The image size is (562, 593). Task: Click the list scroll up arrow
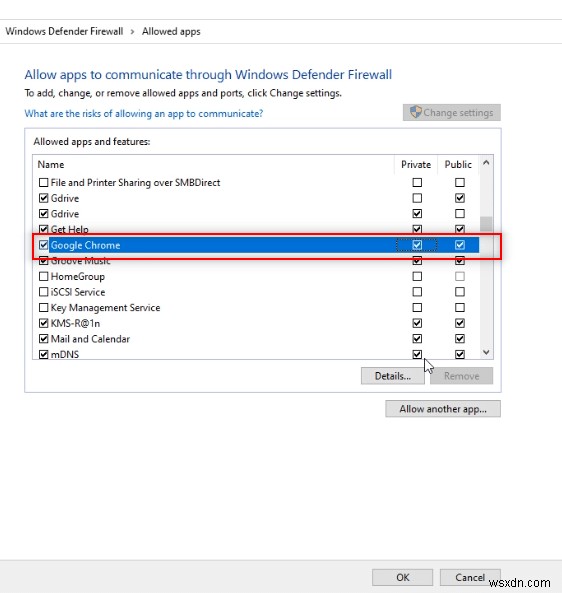486,163
